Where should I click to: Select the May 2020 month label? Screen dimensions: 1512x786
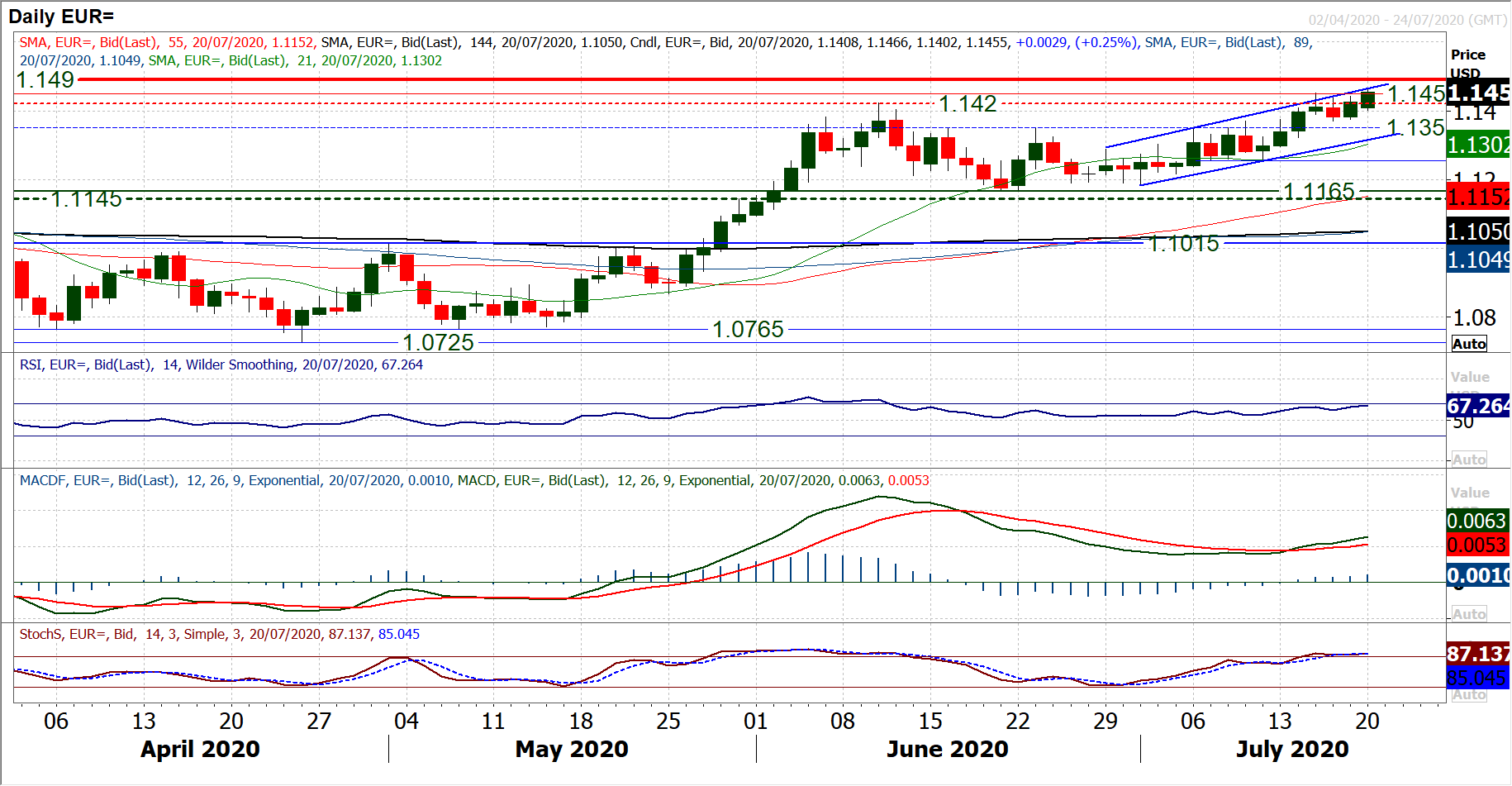571,749
